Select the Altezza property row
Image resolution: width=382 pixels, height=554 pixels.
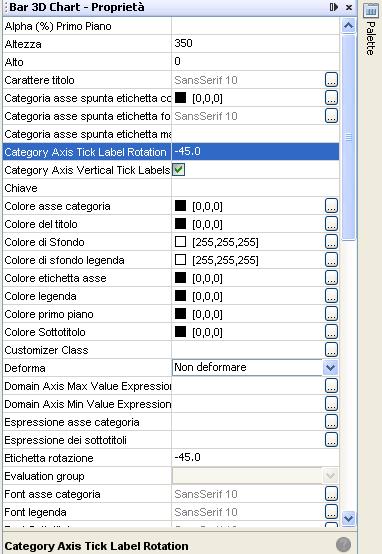pos(171,44)
